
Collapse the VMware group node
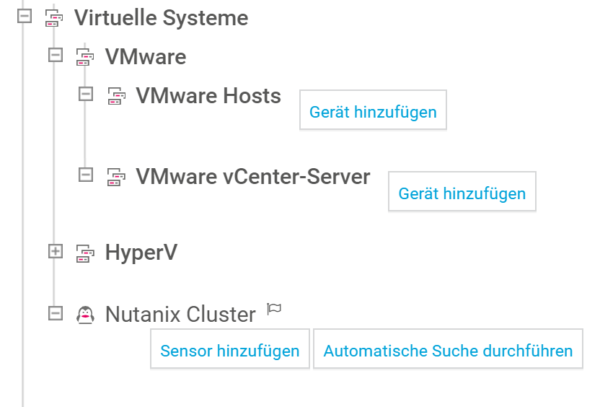[55, 55]
